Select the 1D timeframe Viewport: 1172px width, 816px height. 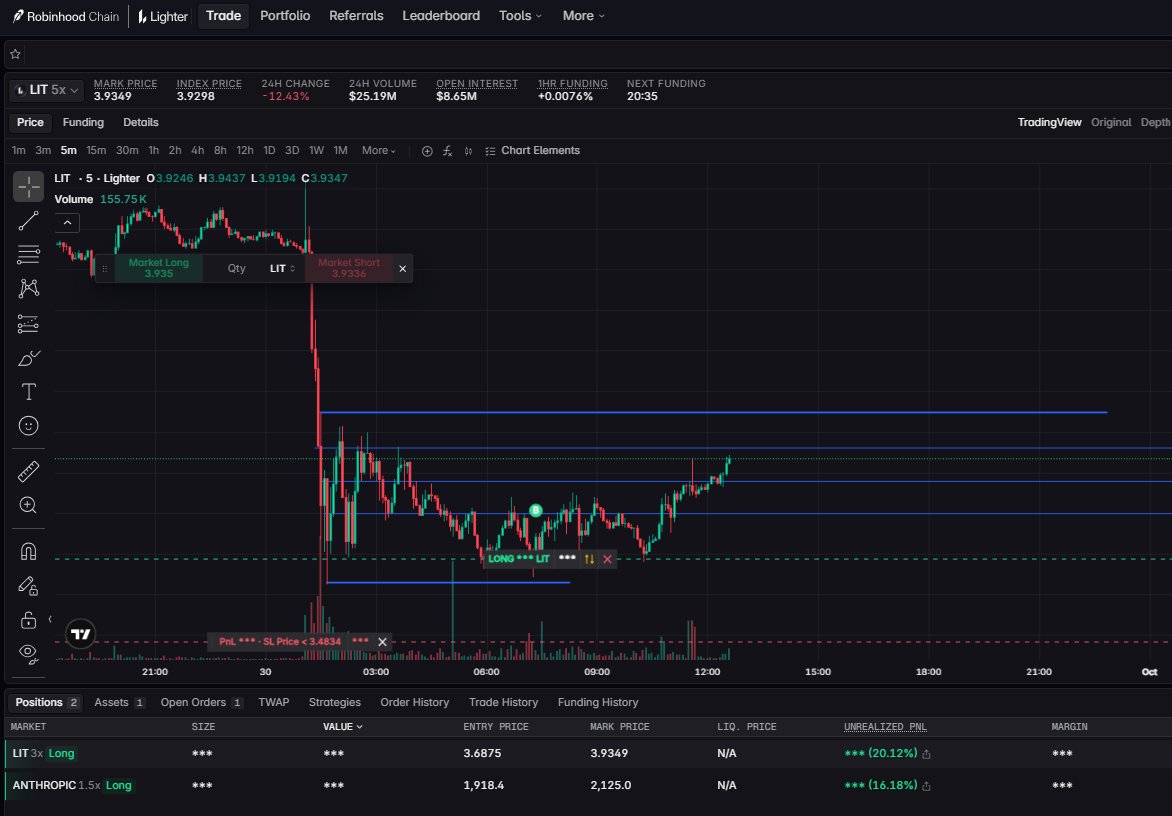(269, 151)
